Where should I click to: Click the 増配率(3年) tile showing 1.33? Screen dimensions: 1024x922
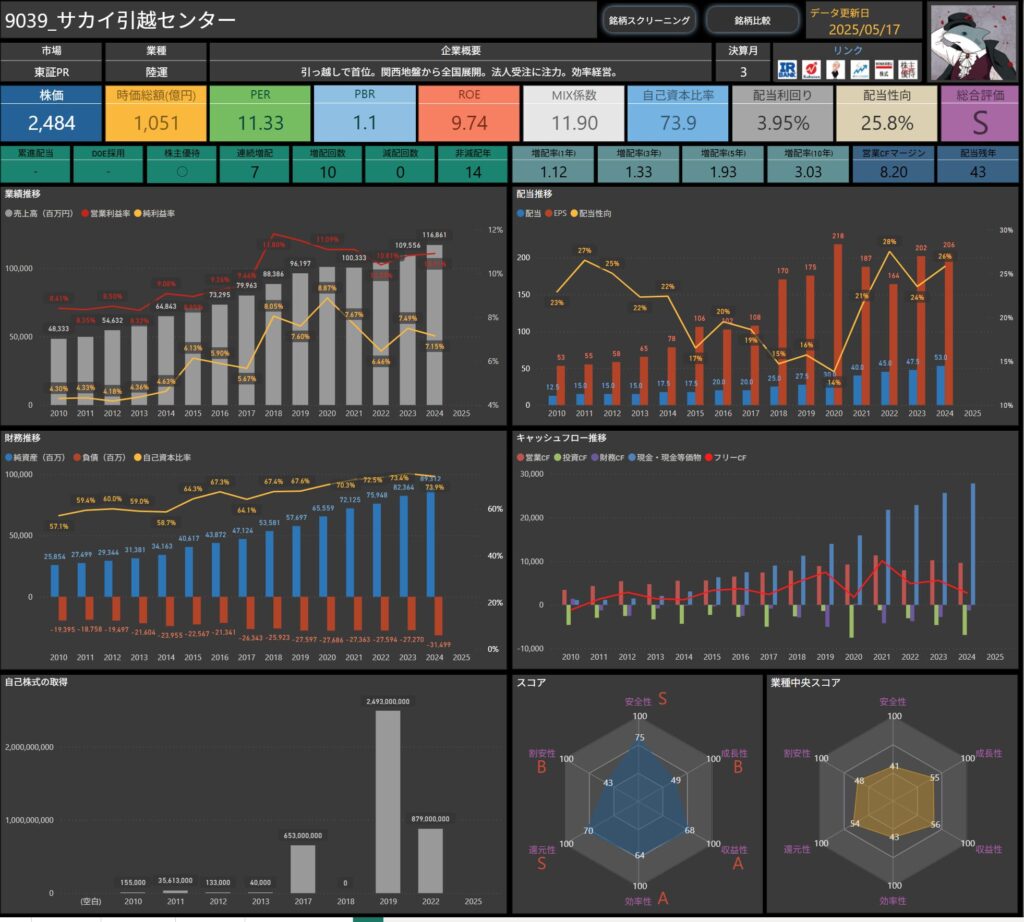pos(638,165)
